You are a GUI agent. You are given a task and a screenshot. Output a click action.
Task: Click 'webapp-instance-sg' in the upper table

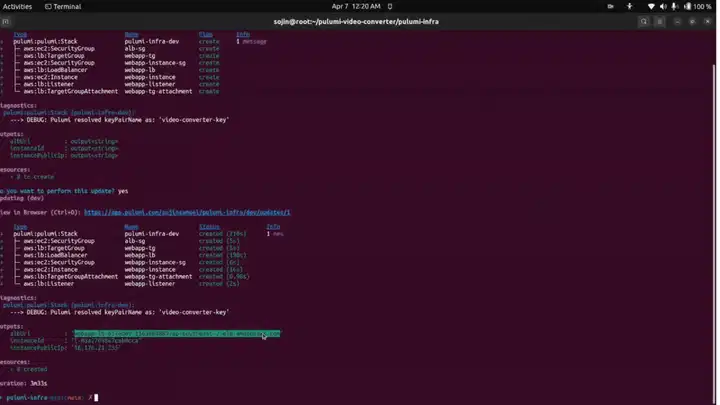[155, 63]
